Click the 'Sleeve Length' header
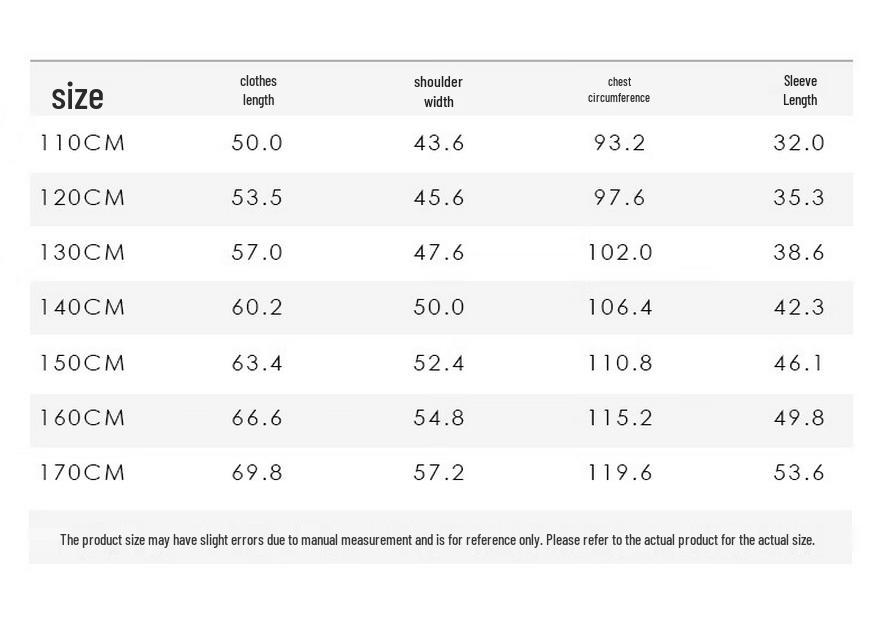This screenshot has height=619, width=883. pos(800,91)
